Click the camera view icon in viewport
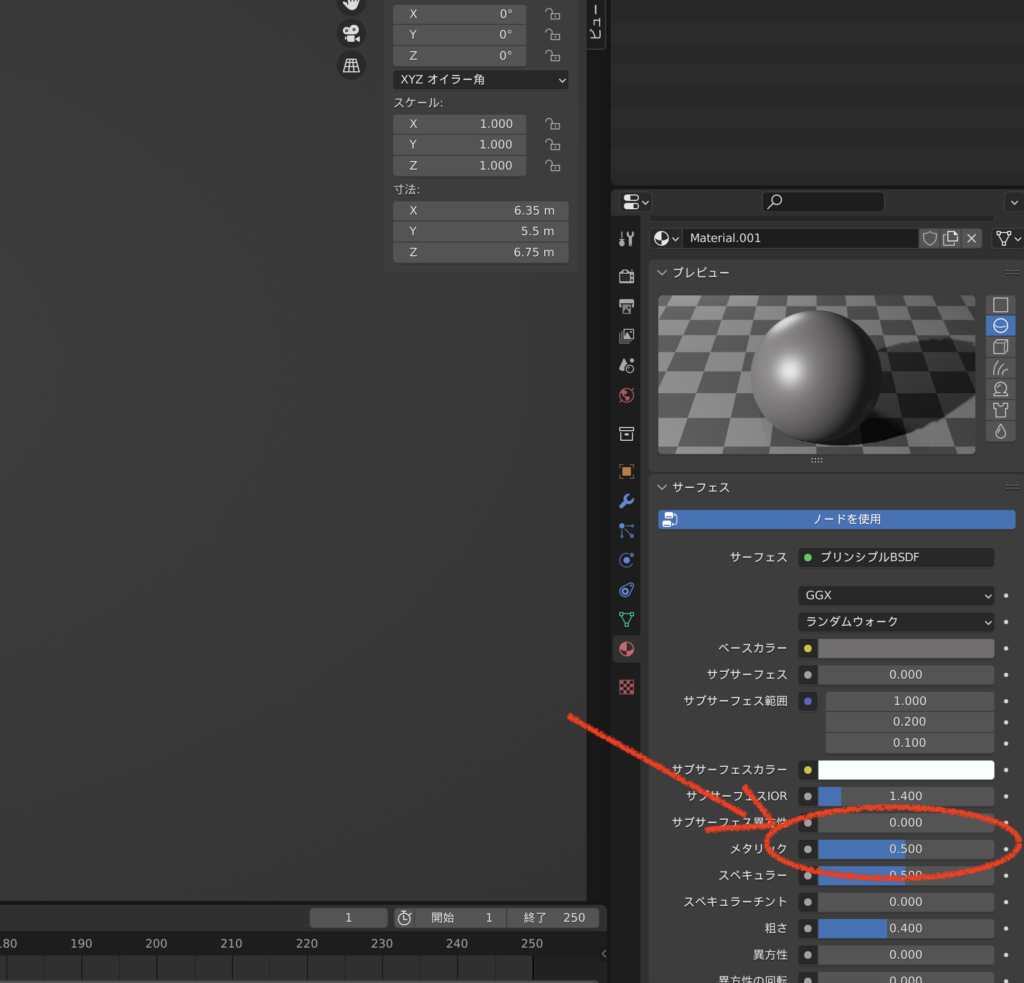Viewport: 1024px width, 983px height. [351, 33]
